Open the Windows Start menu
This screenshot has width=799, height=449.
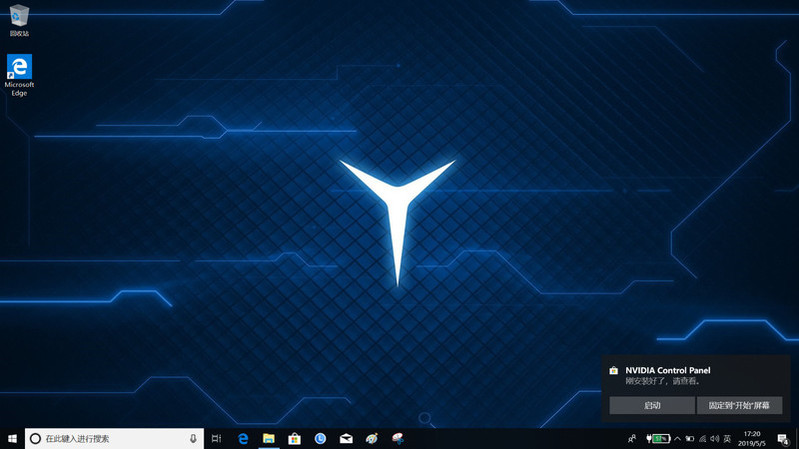coord(12,439)
